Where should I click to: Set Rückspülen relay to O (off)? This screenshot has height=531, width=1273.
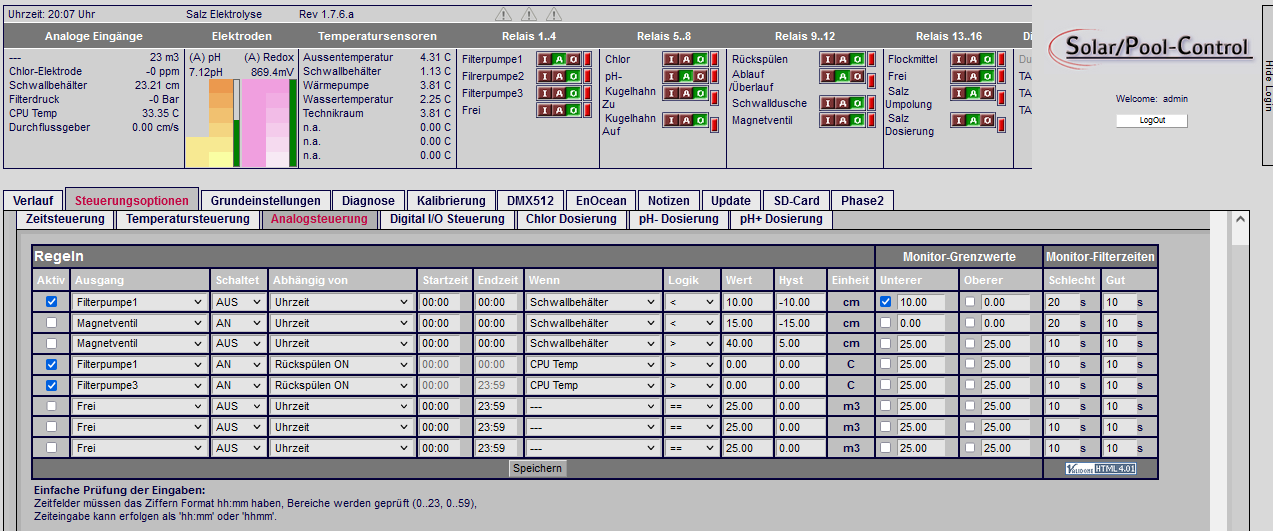pos(856,59)
